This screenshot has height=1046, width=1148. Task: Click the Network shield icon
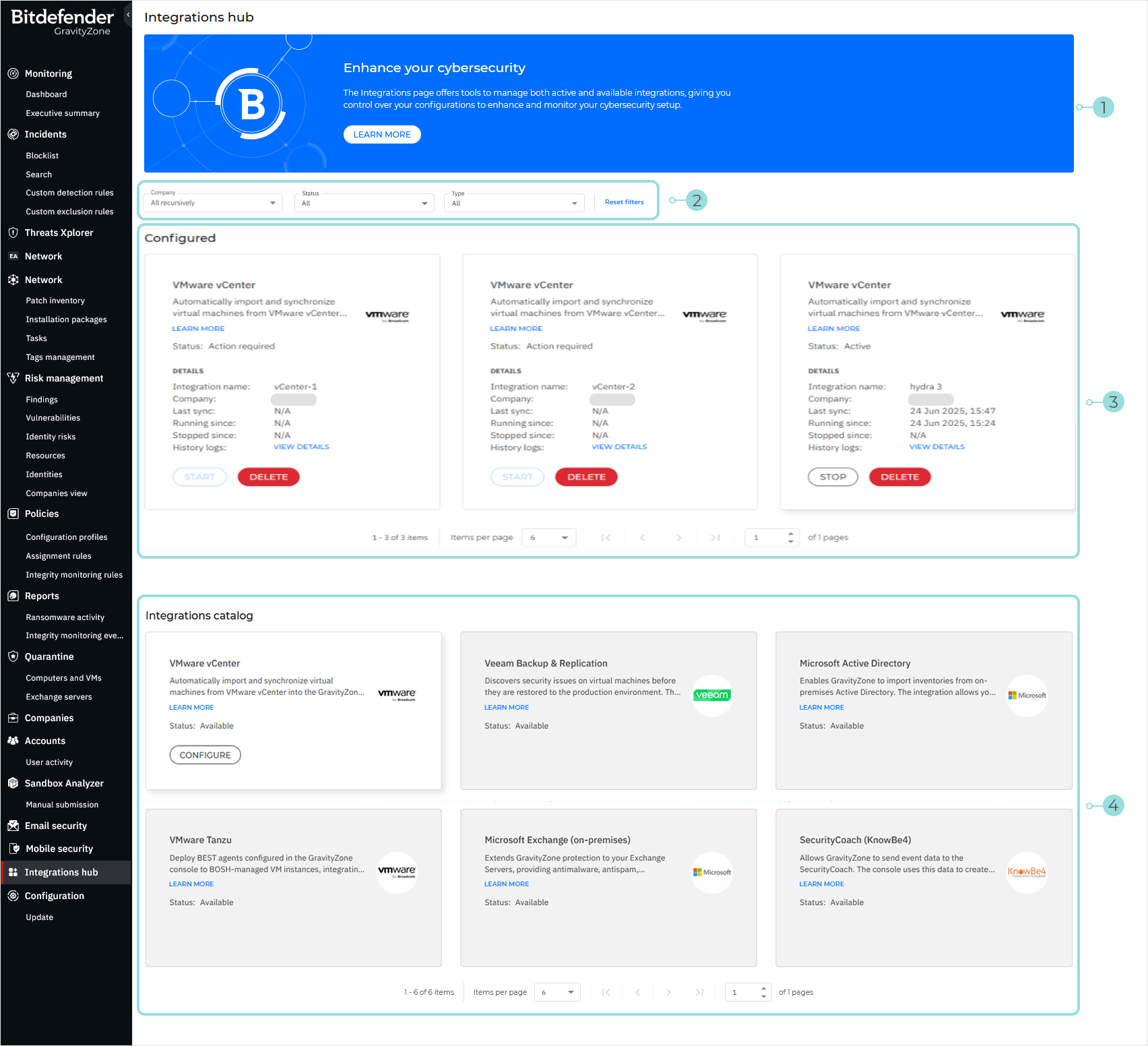13,279
